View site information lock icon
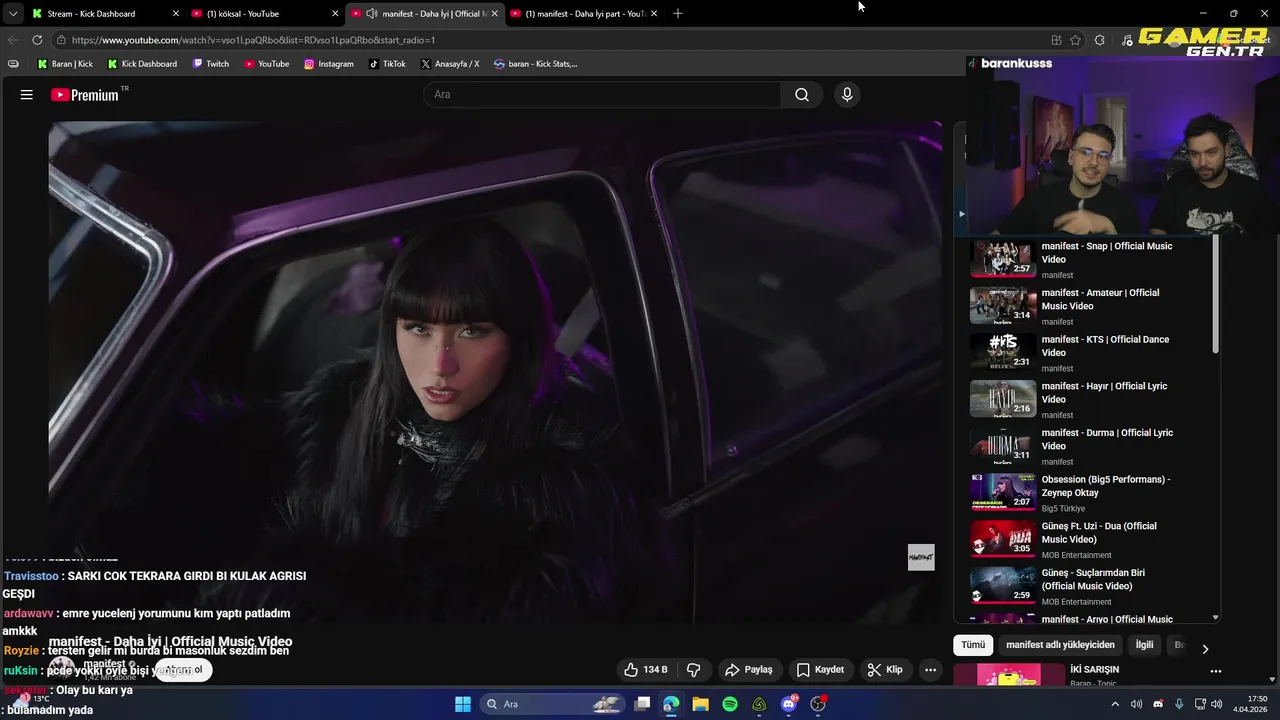Image resolution: width=1280 pixels, height=720 pixels. 61,40
